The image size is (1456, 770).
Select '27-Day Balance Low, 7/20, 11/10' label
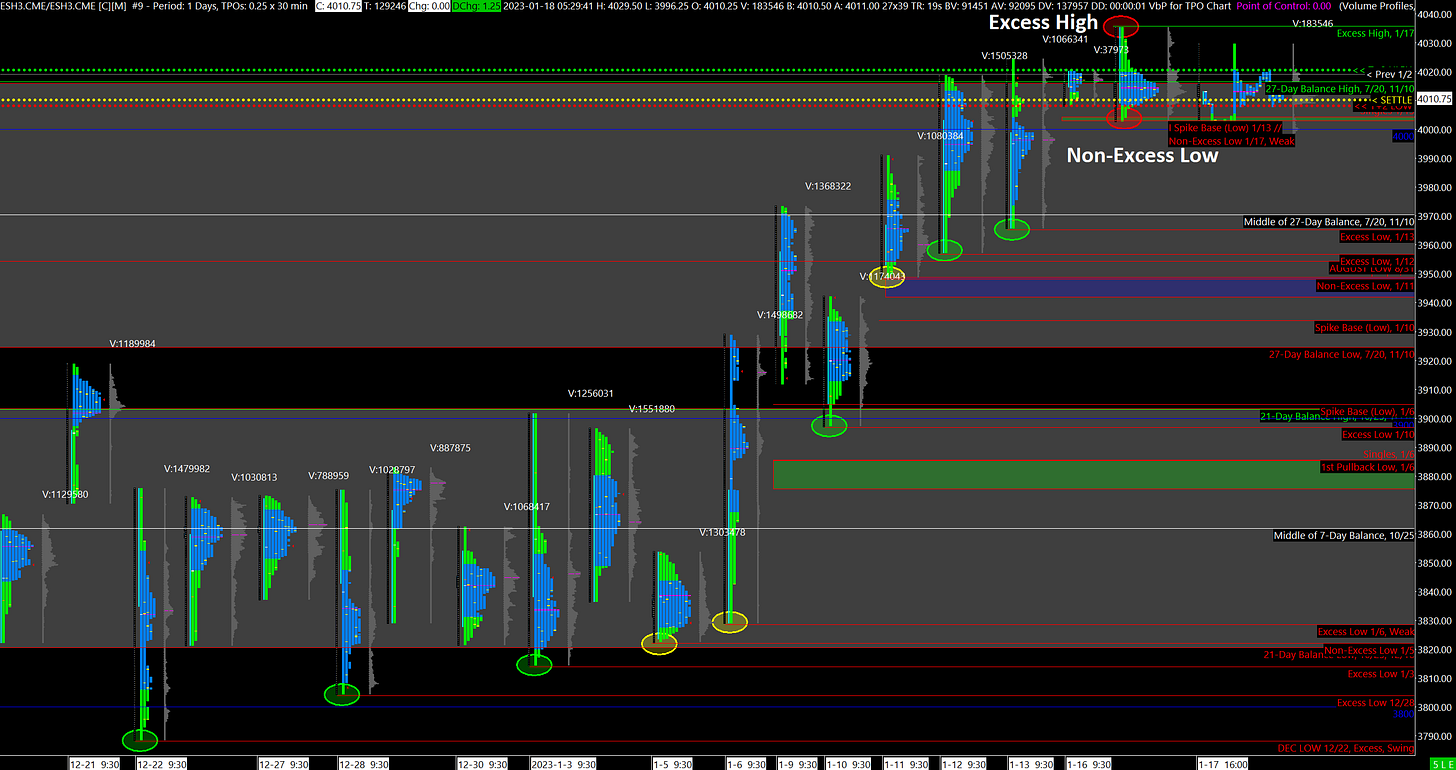pos(1340,354)
